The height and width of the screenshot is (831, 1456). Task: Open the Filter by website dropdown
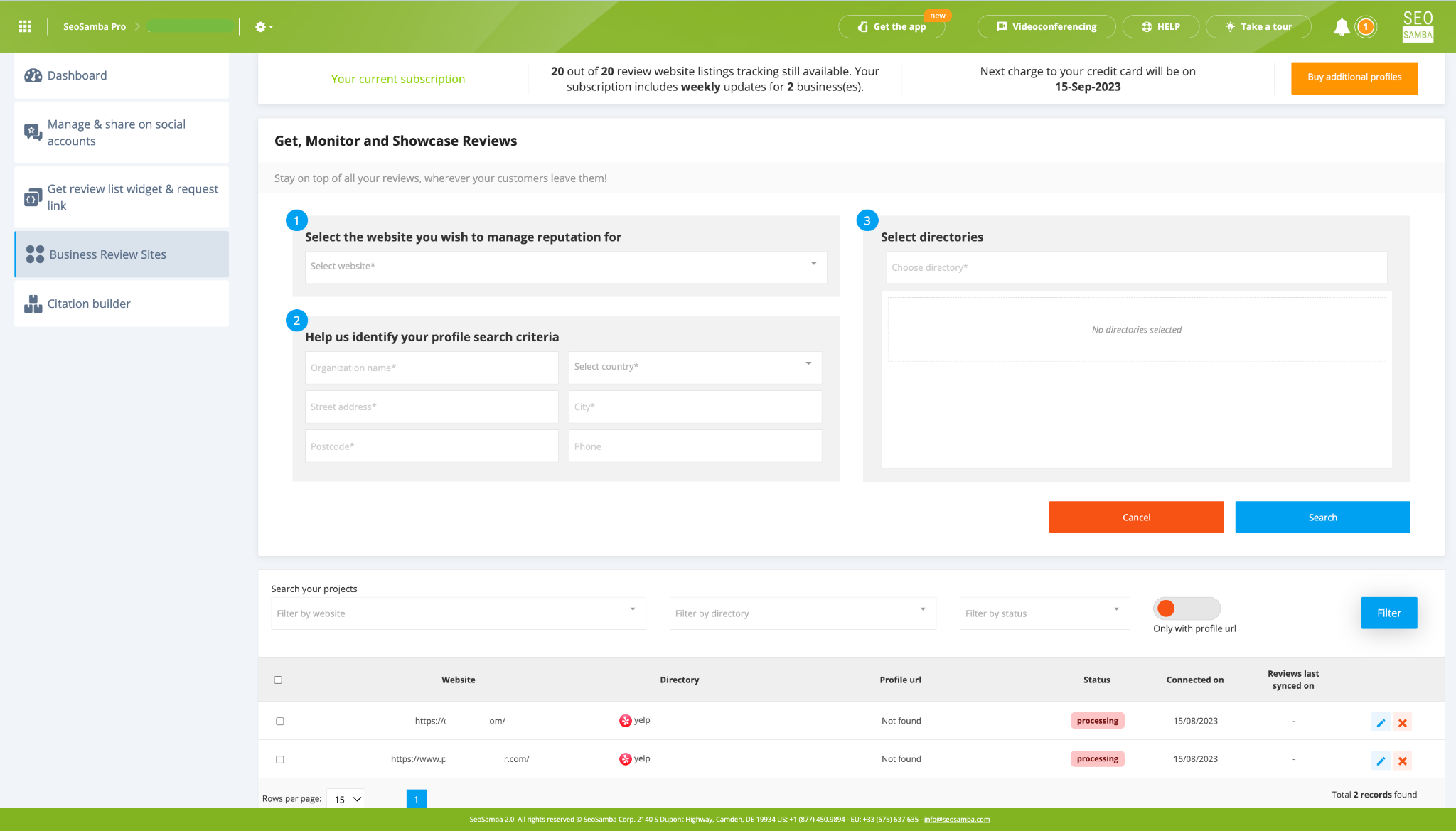point(458,613)
